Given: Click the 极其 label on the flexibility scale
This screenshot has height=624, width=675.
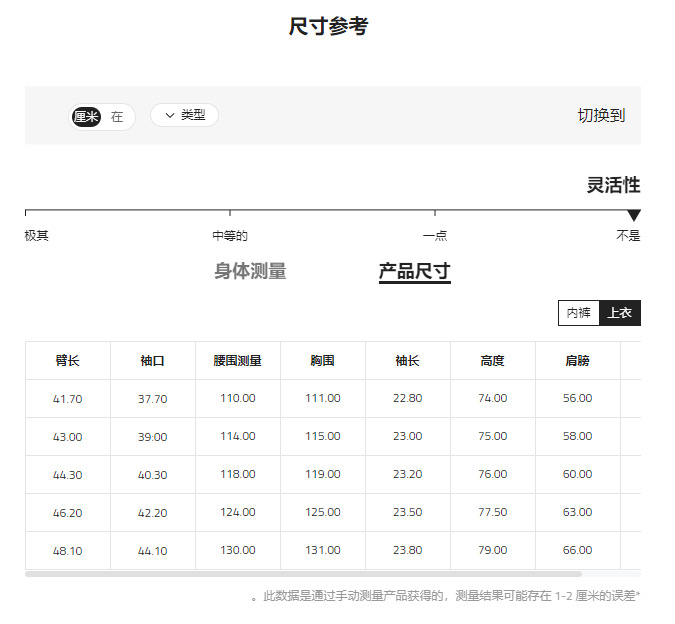Looking at the screenshot, I should 37,236.
